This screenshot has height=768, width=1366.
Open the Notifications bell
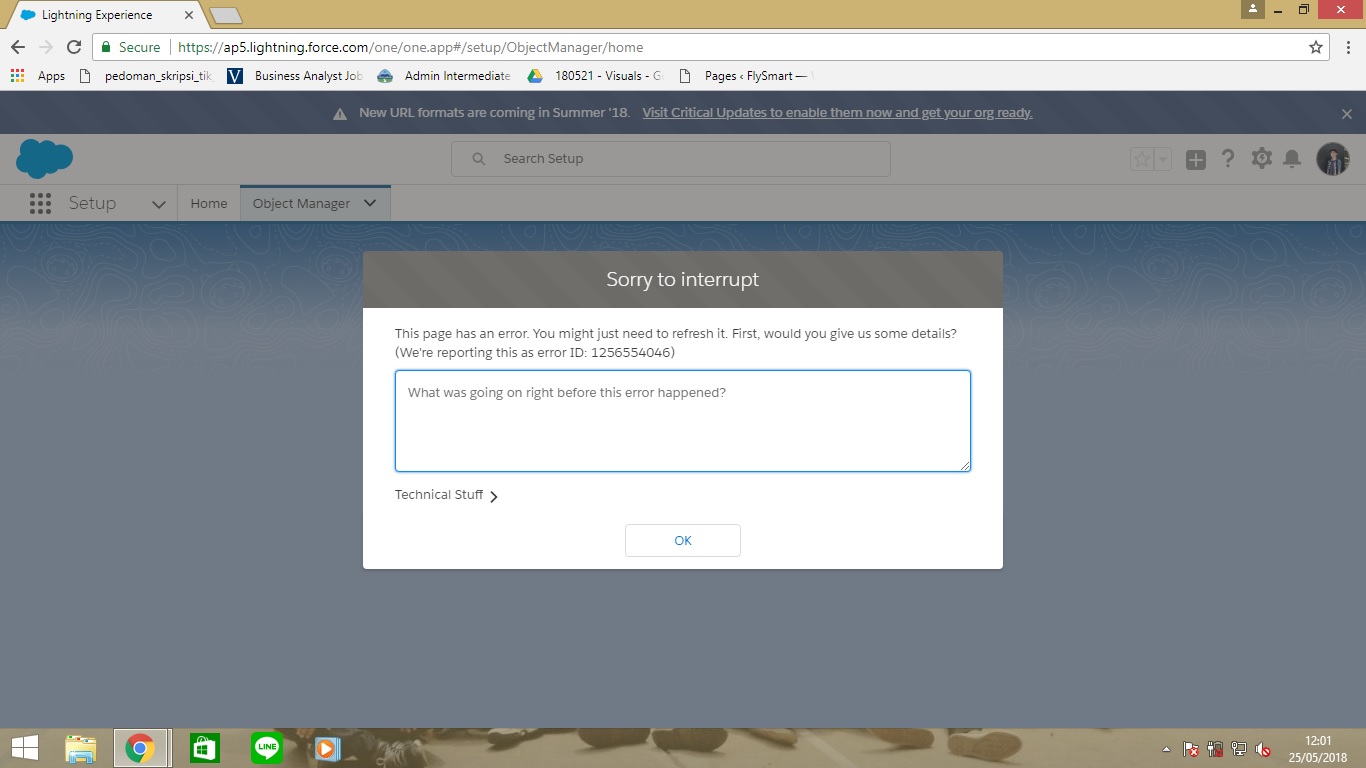tap(1292, 159)
